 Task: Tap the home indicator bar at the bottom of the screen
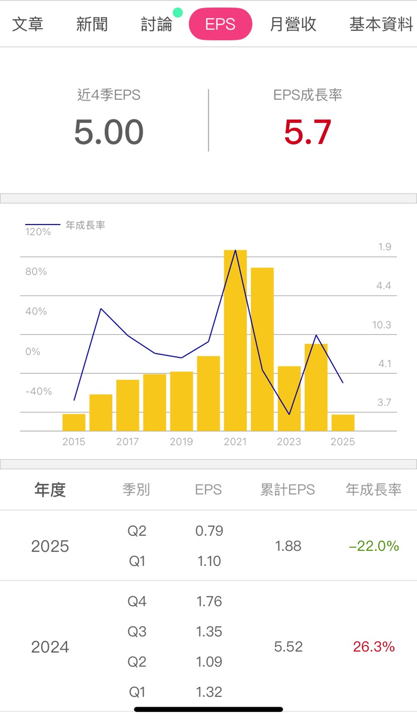coord(208,709)
